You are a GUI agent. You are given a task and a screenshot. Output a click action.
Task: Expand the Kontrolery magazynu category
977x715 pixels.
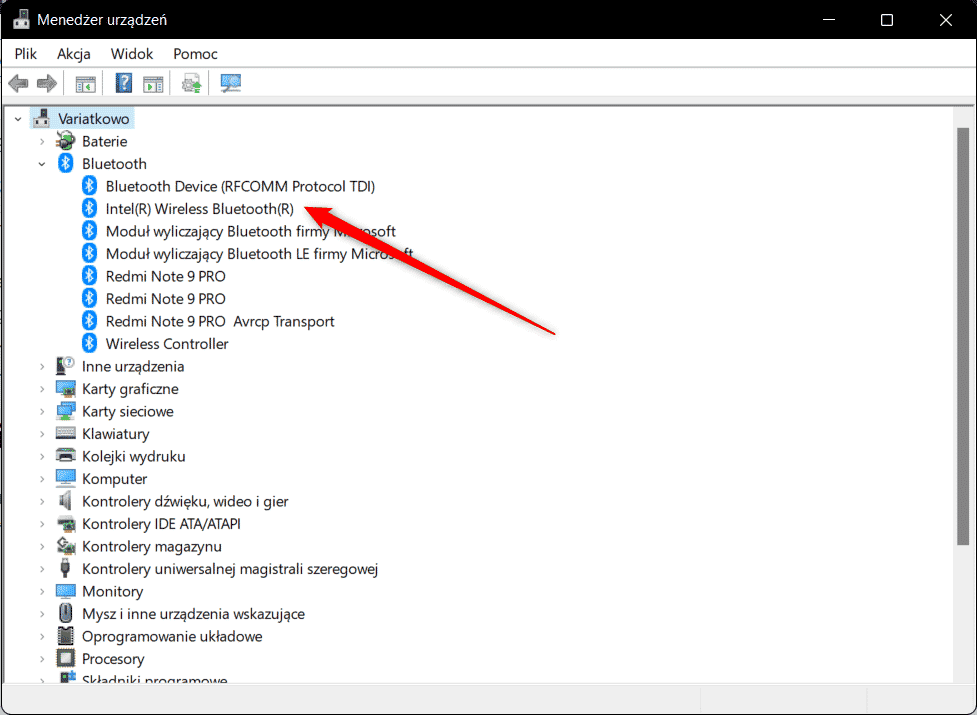click(42, 546)
